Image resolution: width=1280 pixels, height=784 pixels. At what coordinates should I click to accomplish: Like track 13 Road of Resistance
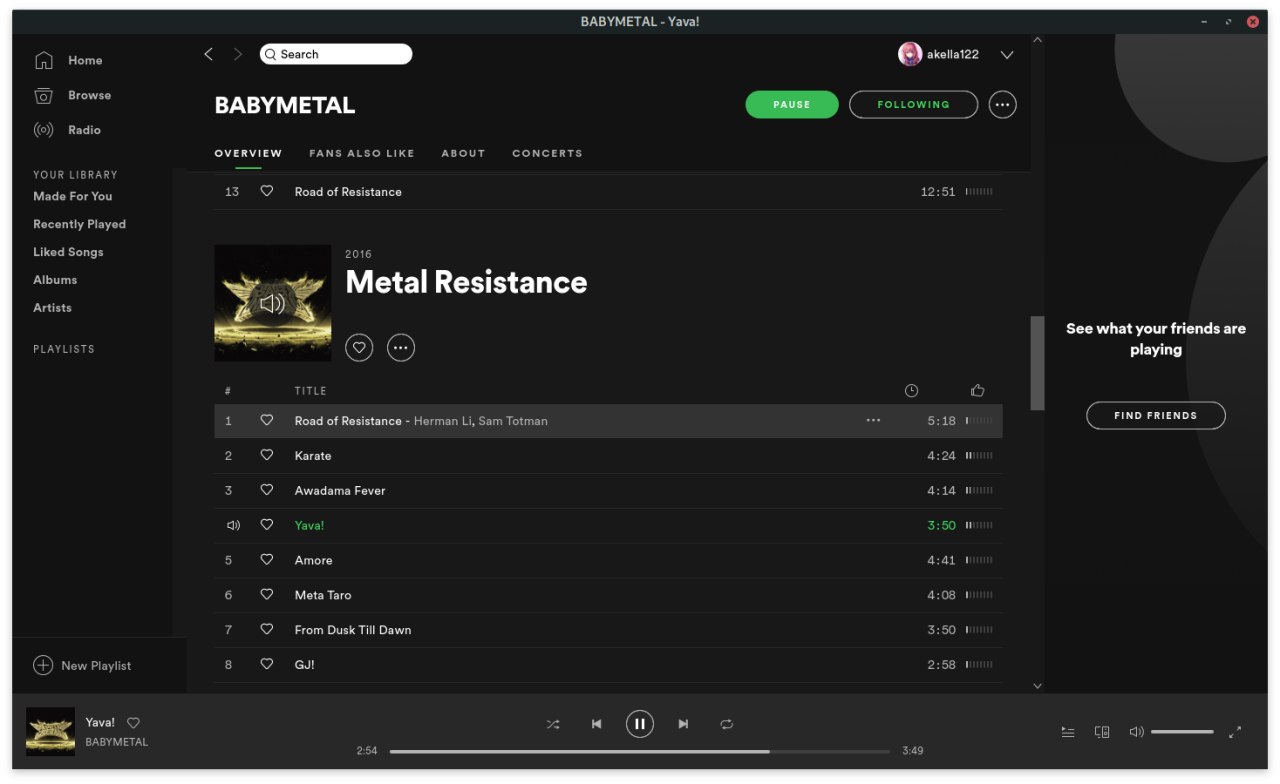click(x=267, y=191)
